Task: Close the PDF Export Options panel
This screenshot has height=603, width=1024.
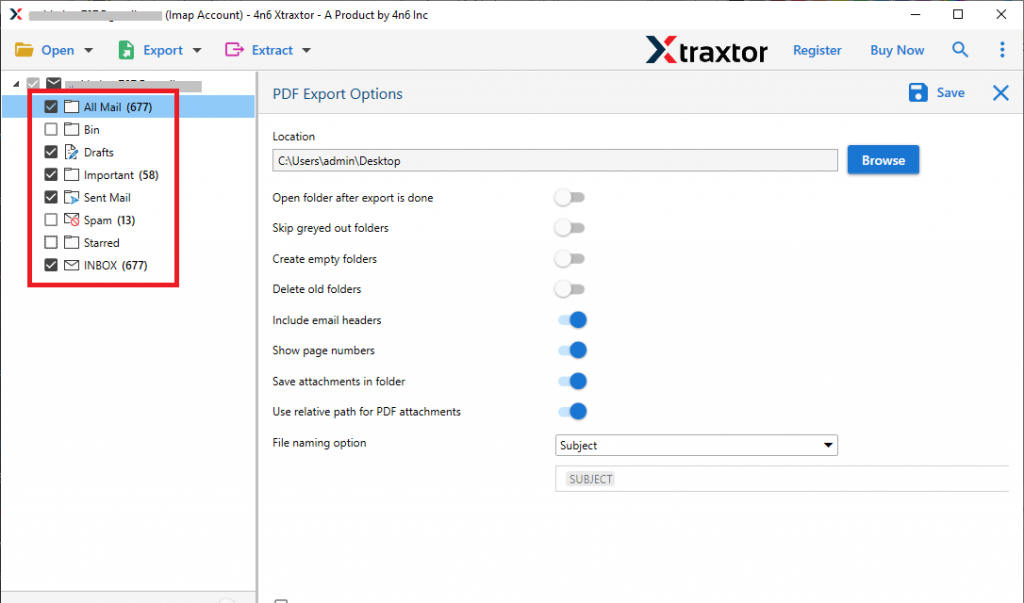Action: point(1000,93)
